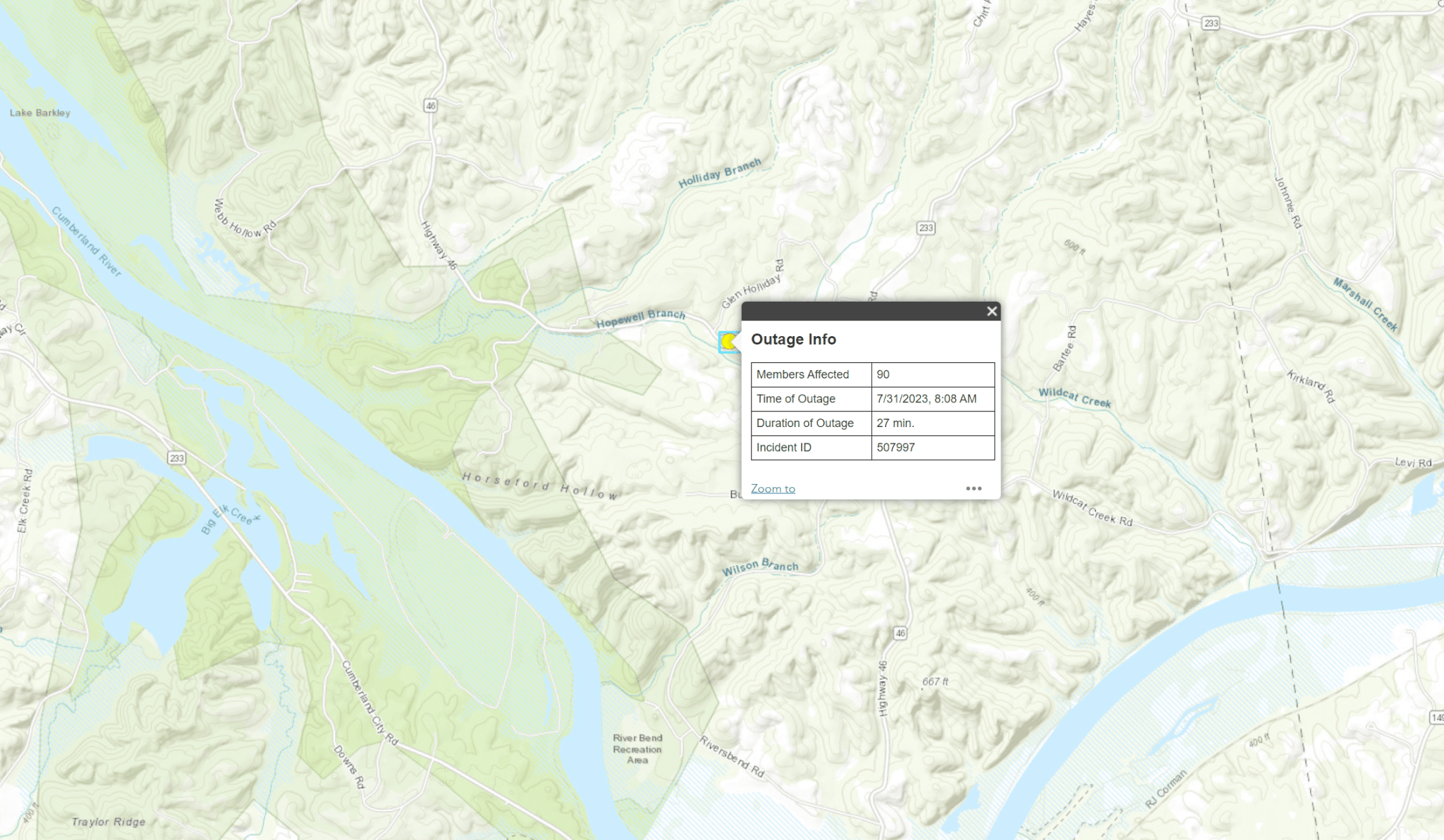
Task: Click the Route 46 shield south of Wilson Branch
Action: pos(900,633)
